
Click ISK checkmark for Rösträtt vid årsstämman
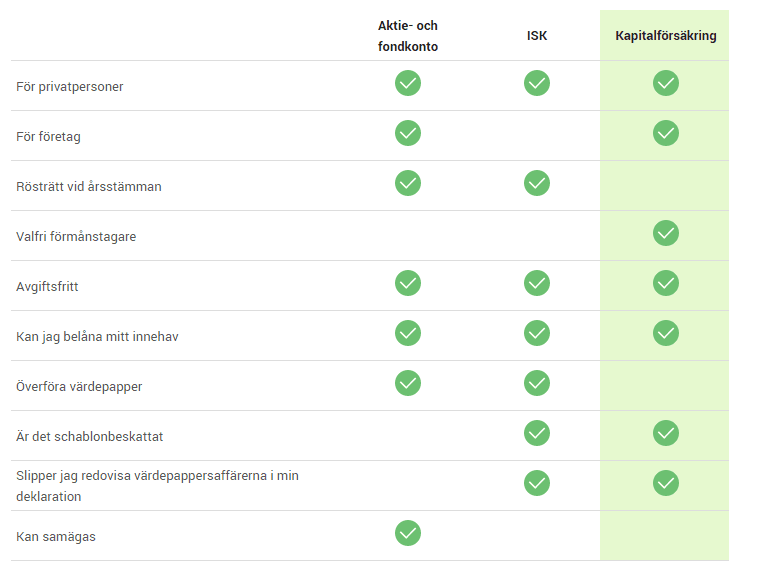click(537, 183)
